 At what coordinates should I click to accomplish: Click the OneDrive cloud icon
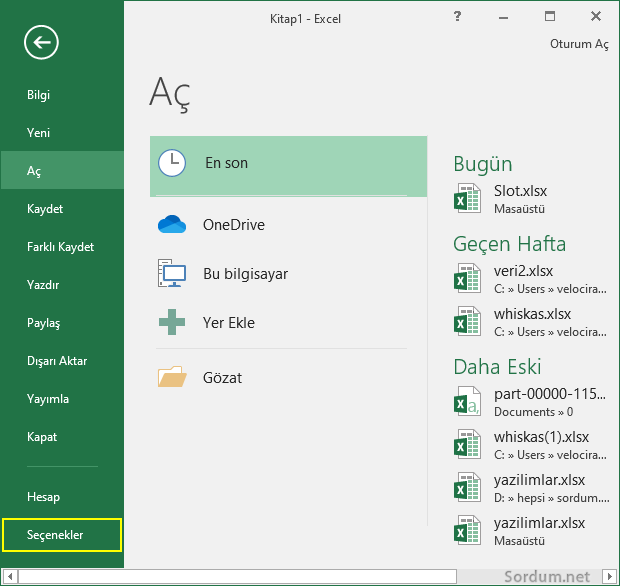172,224
